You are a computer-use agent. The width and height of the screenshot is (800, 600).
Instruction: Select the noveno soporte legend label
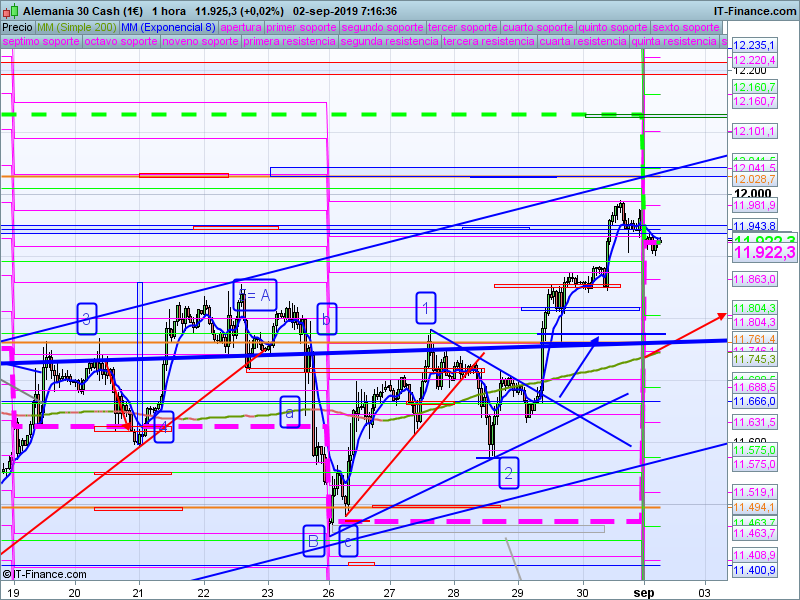pos(201,41)
